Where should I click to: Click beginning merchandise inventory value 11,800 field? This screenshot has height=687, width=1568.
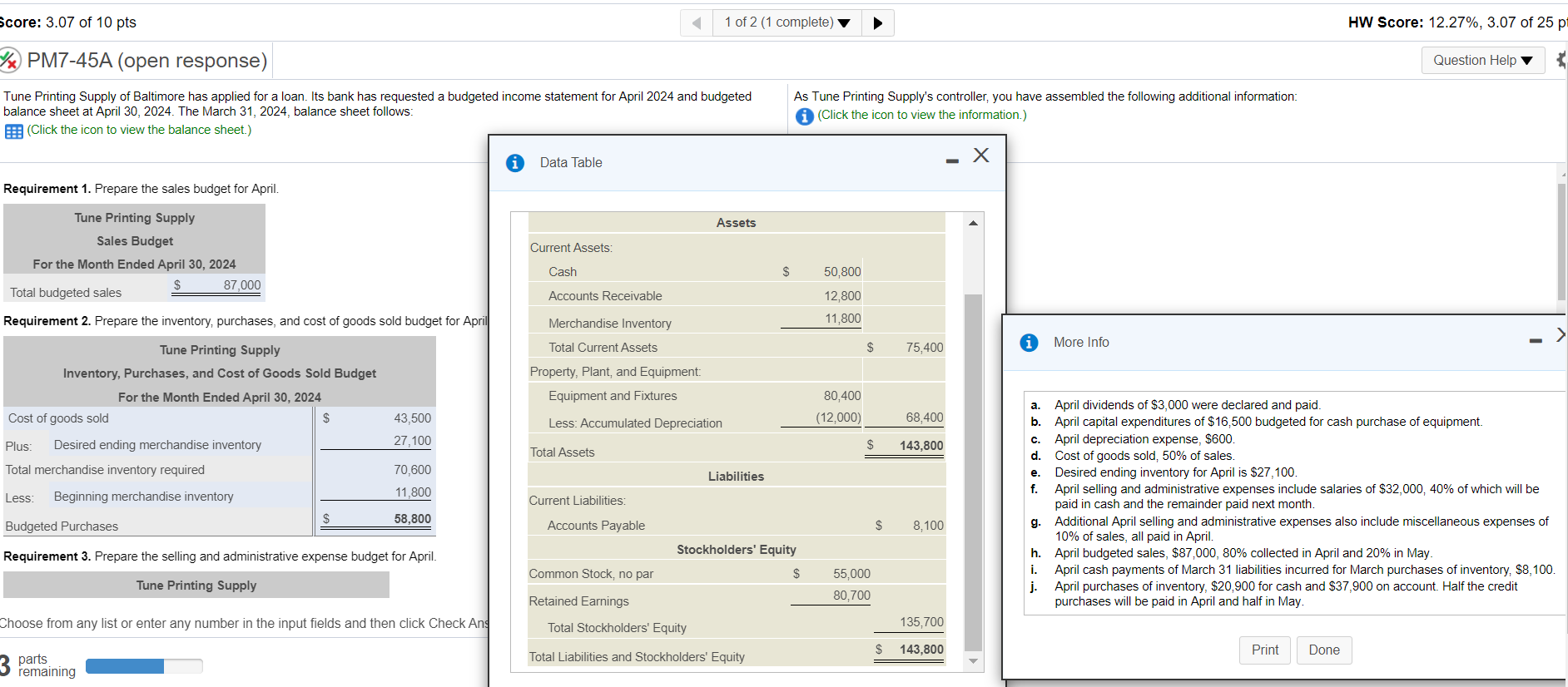376,492
